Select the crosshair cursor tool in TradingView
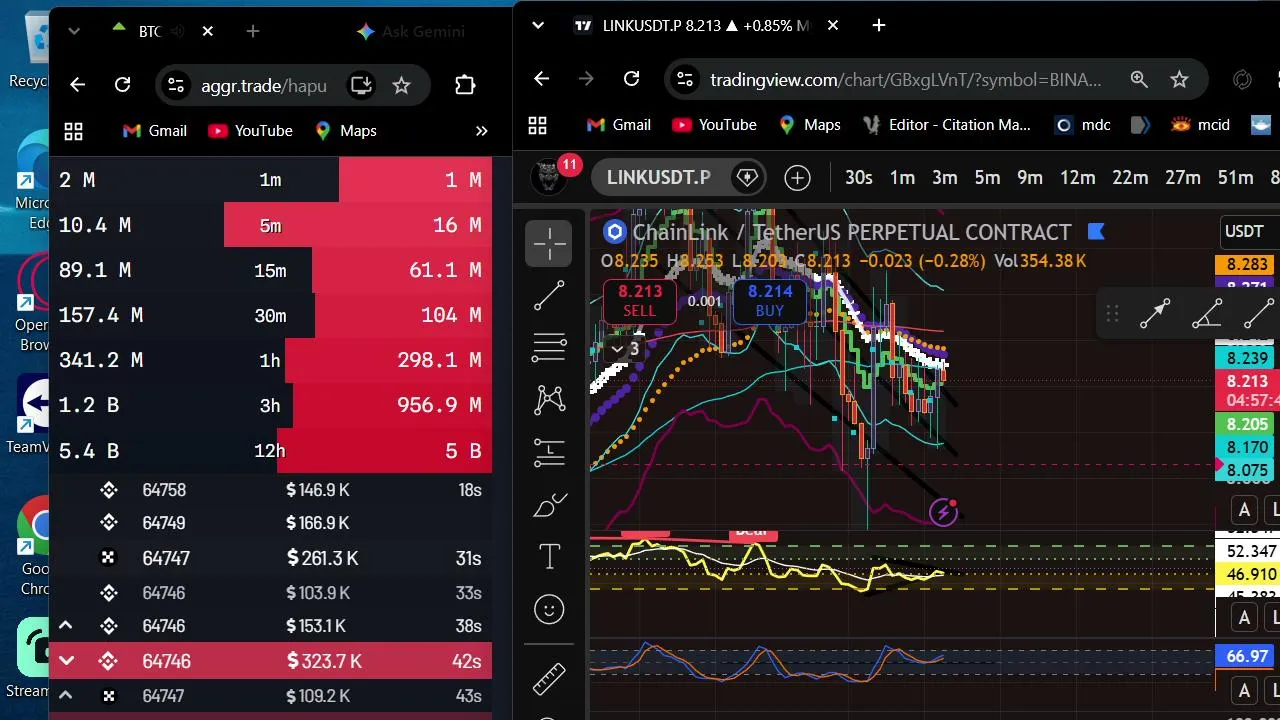Screen dimensions: 1280x720 [x=549, y=243]
